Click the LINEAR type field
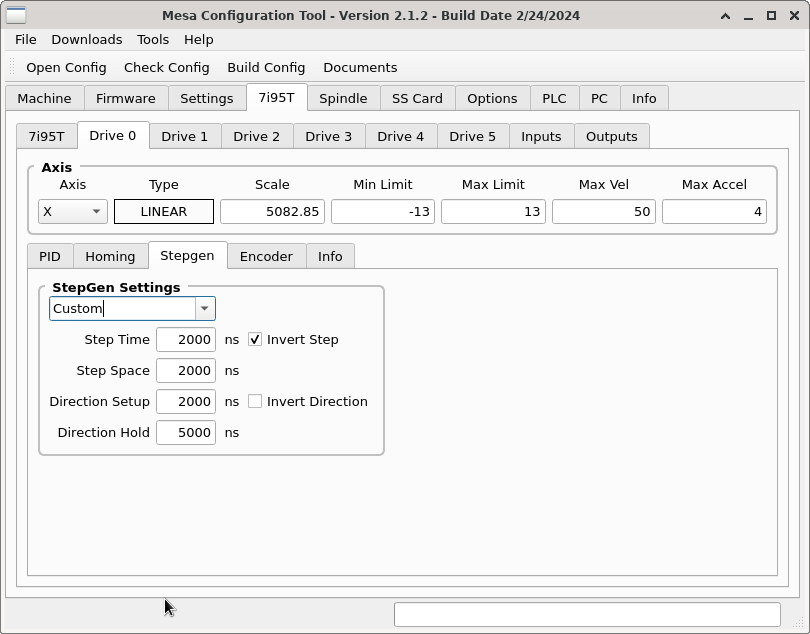Viewport: 810px width, 634px height. (x=164, y=211)
